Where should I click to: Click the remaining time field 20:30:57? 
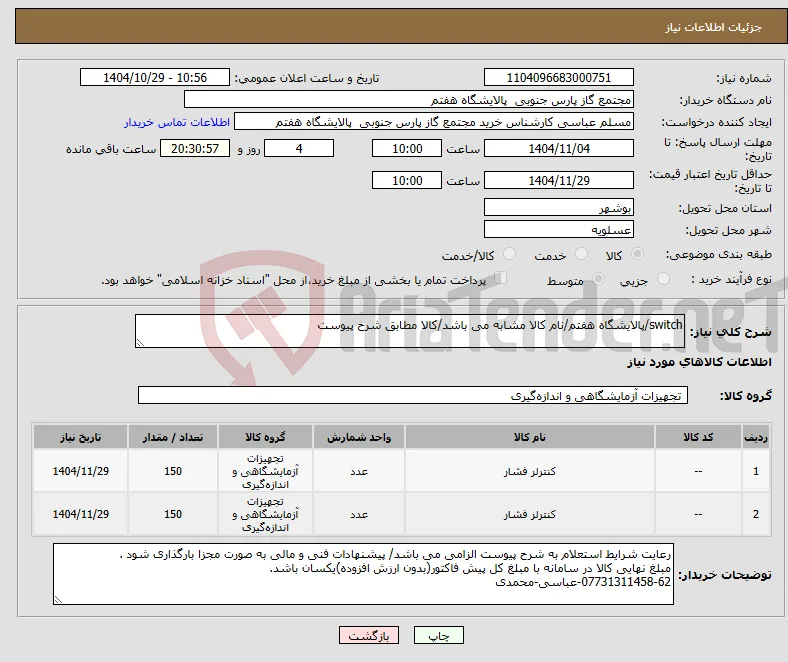coord(194,148)
